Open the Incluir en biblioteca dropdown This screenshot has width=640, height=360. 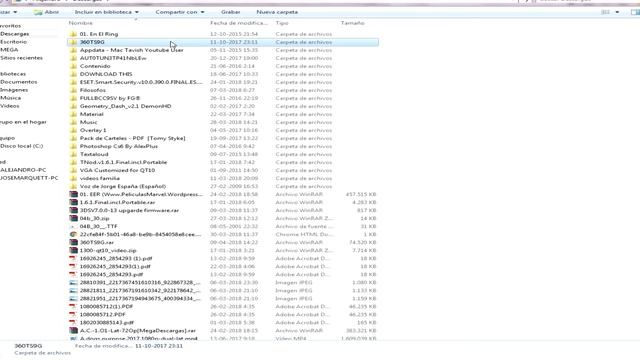[x=107, y=12]
